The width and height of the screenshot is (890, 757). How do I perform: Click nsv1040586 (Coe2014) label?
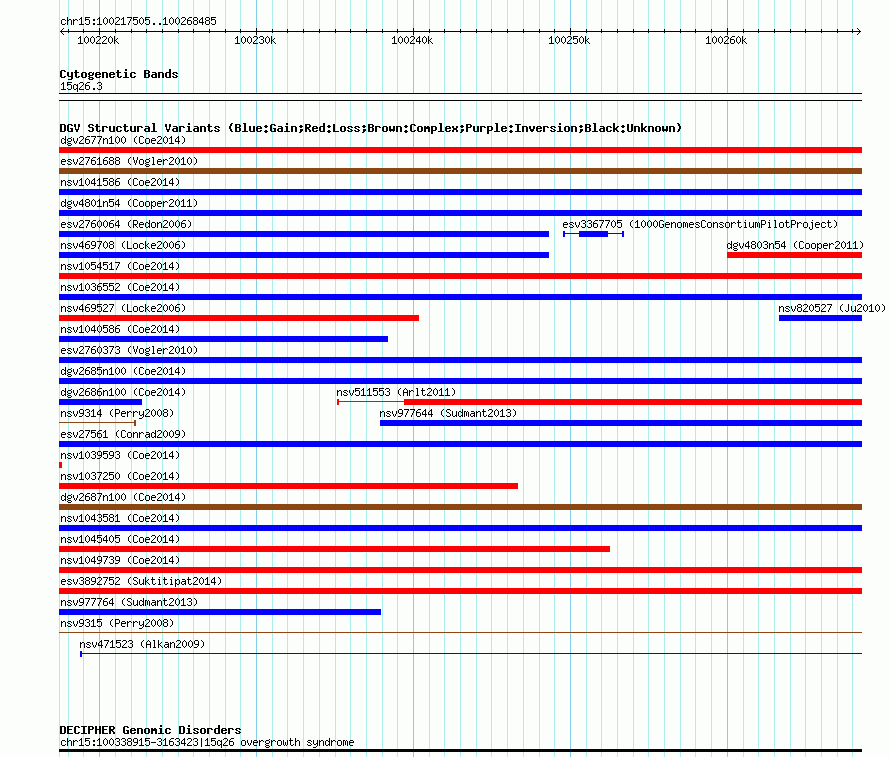(x=120, y=329)
